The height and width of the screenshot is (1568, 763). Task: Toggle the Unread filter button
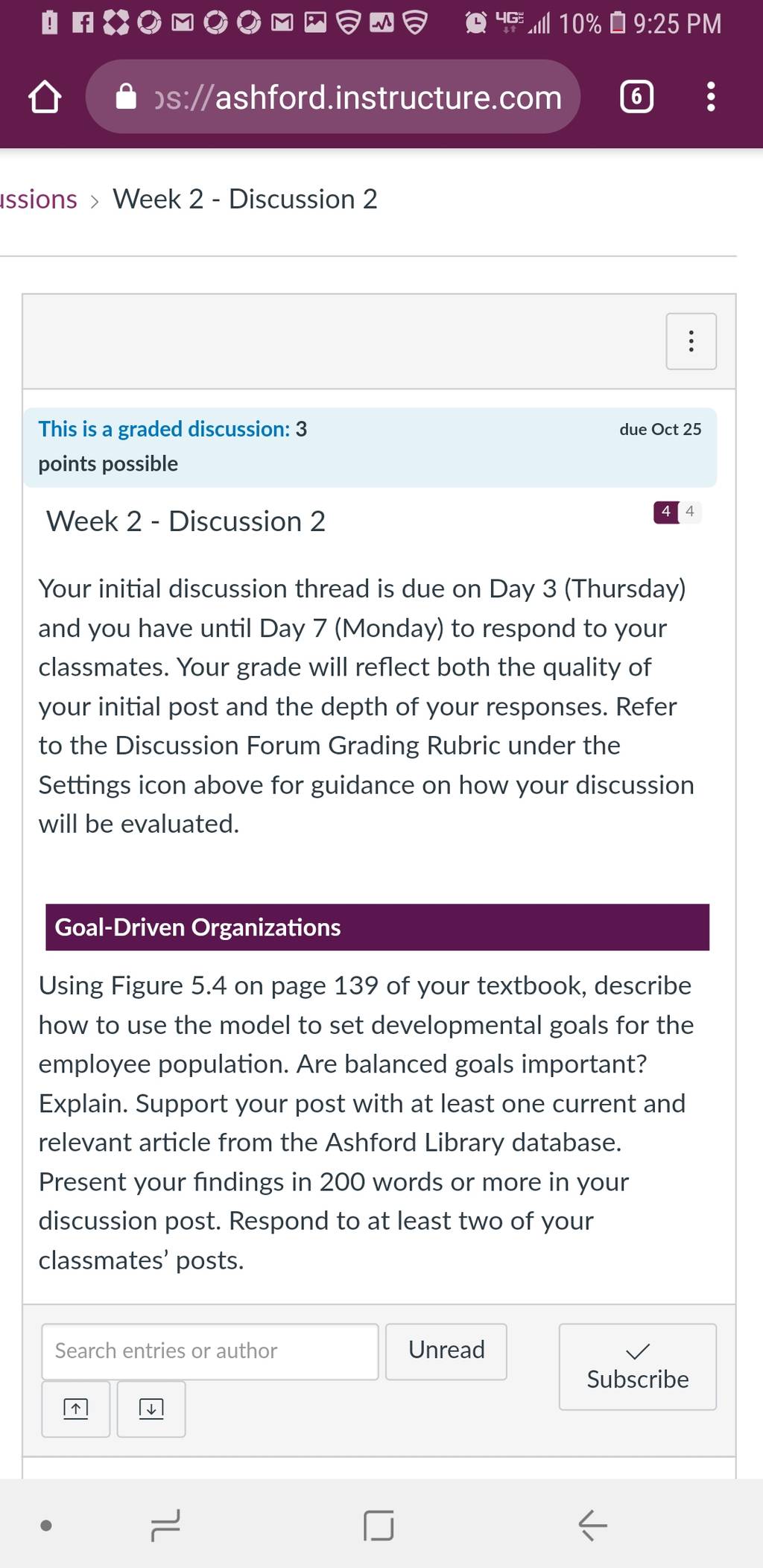pyautogui.click(x=446, y=1351)
